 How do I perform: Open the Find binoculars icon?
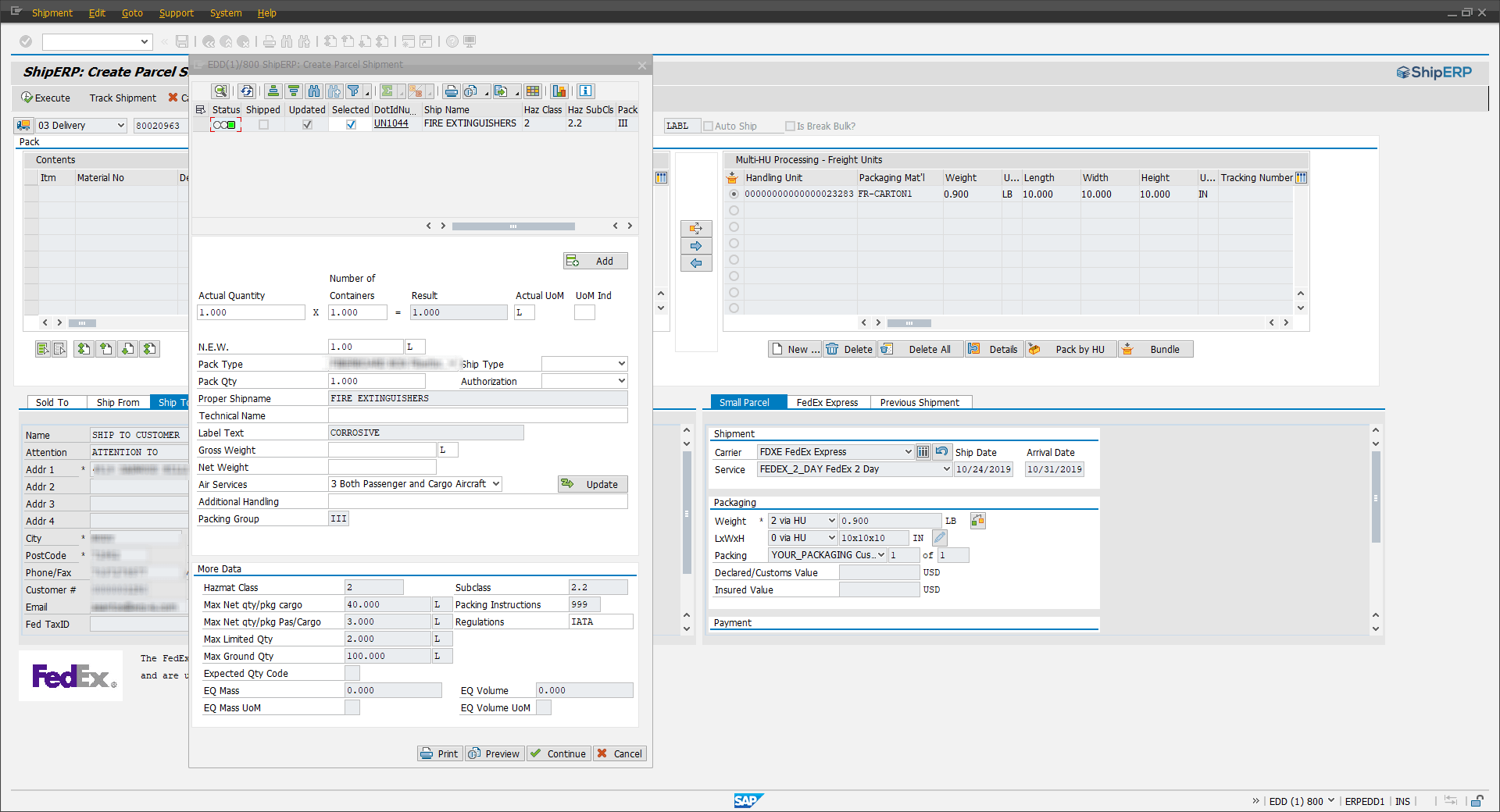point(314,91)
